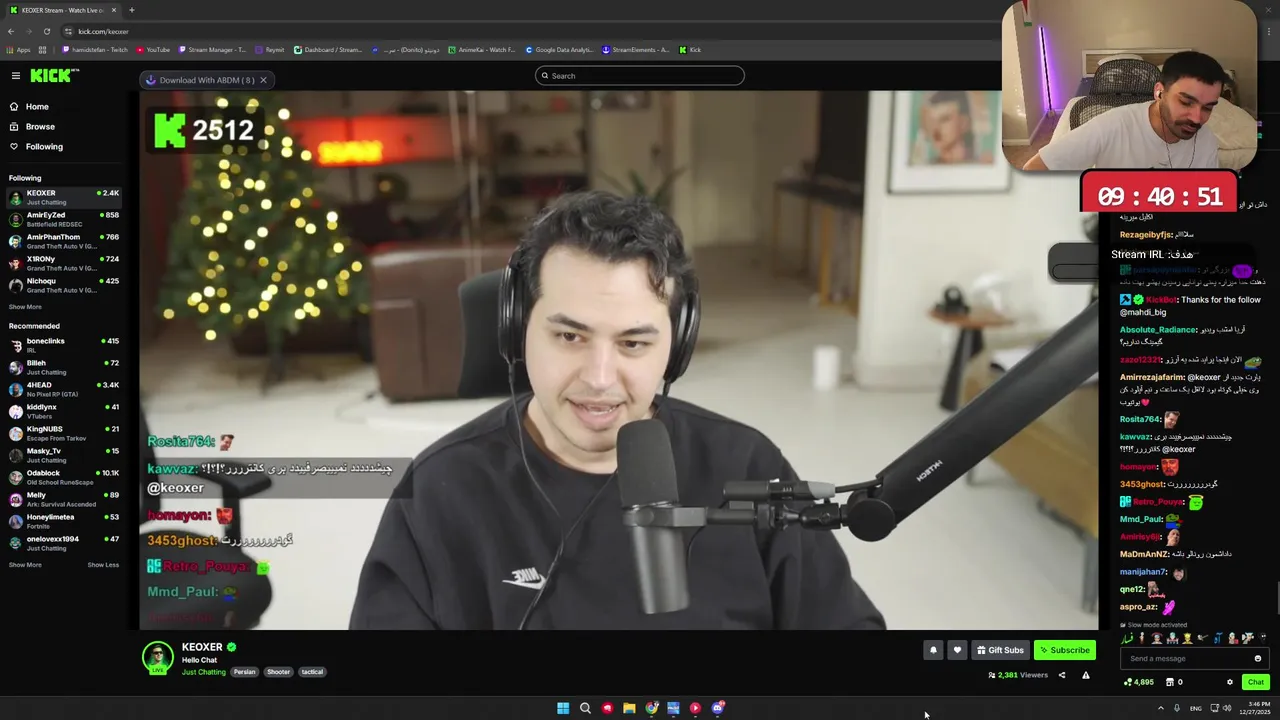Open Billeh recommended channel
This screenshot has width=1280, height=720.
pos(64,367)
